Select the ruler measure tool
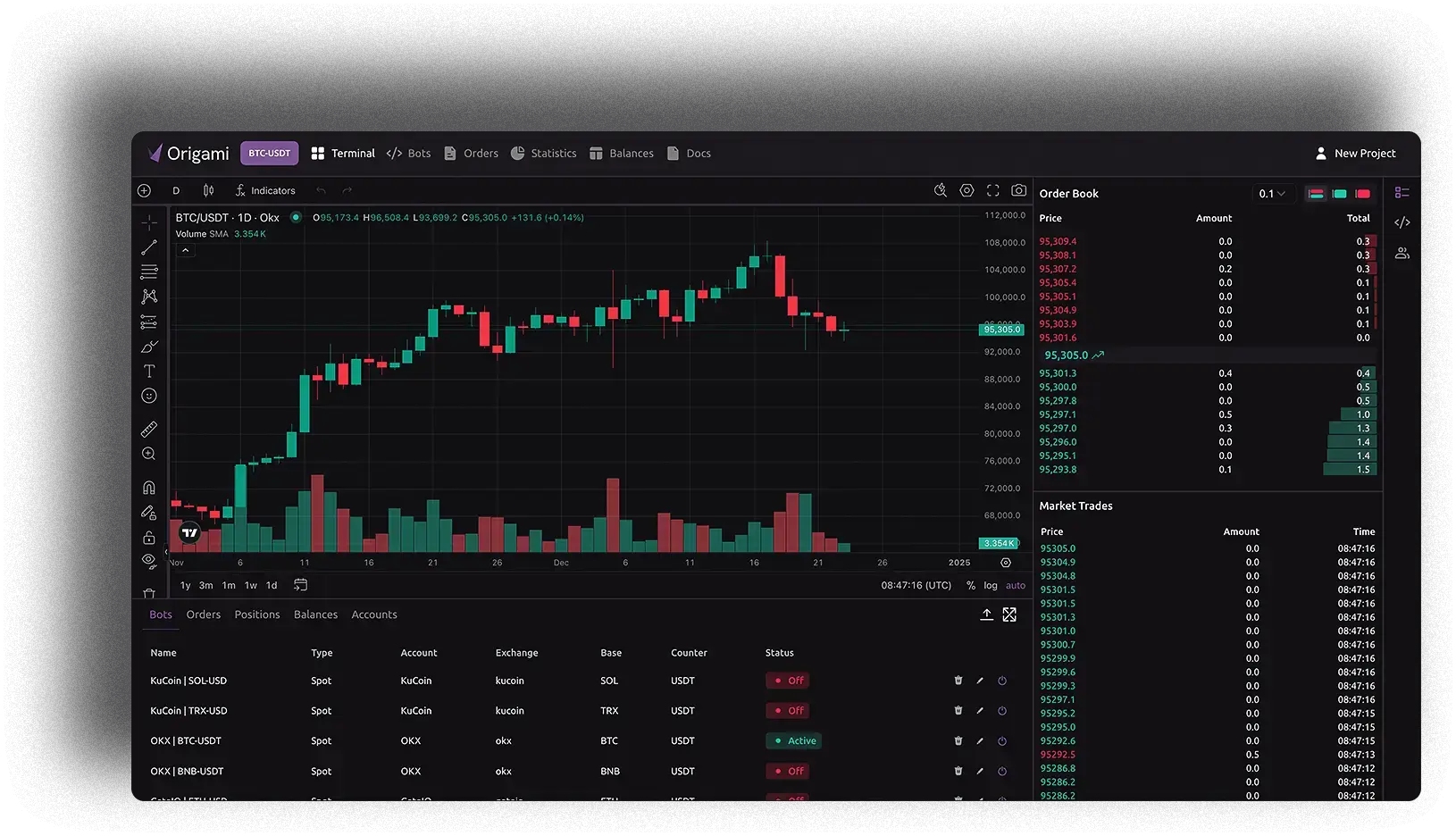 coord(149,430)
